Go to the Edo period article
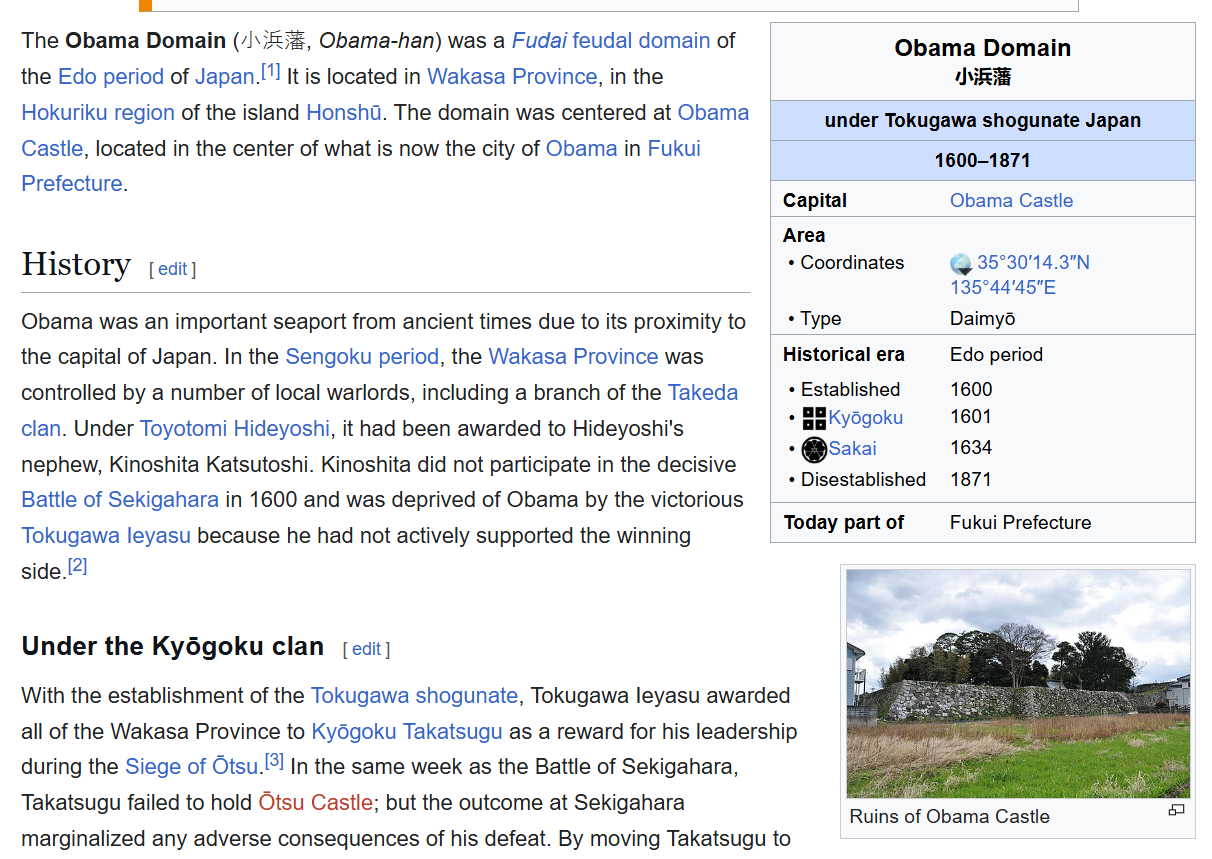The height and width of the screenshot is (859, 1212). click(110, 77)
